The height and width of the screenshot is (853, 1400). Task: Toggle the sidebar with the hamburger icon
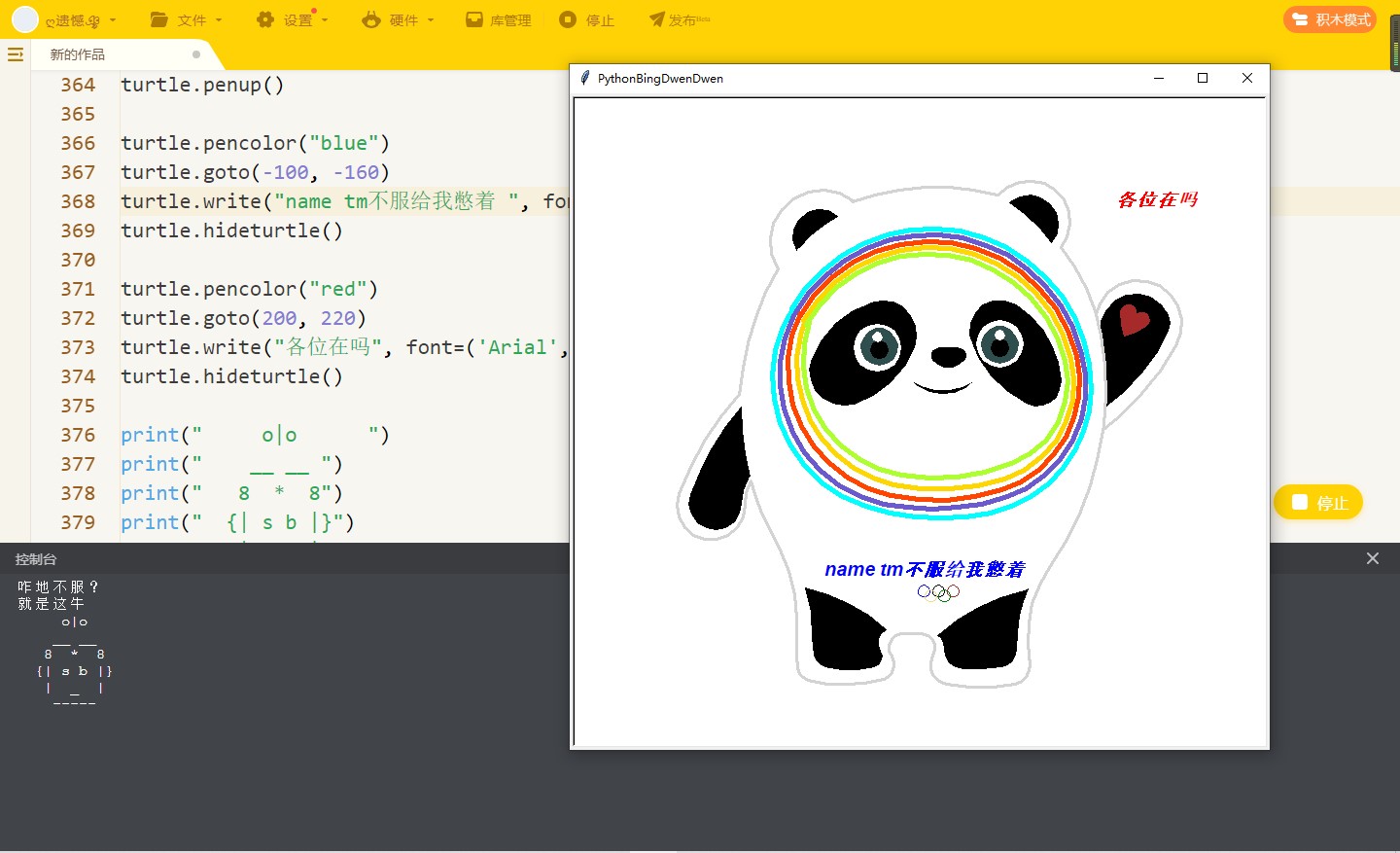[x=16, y=54]
